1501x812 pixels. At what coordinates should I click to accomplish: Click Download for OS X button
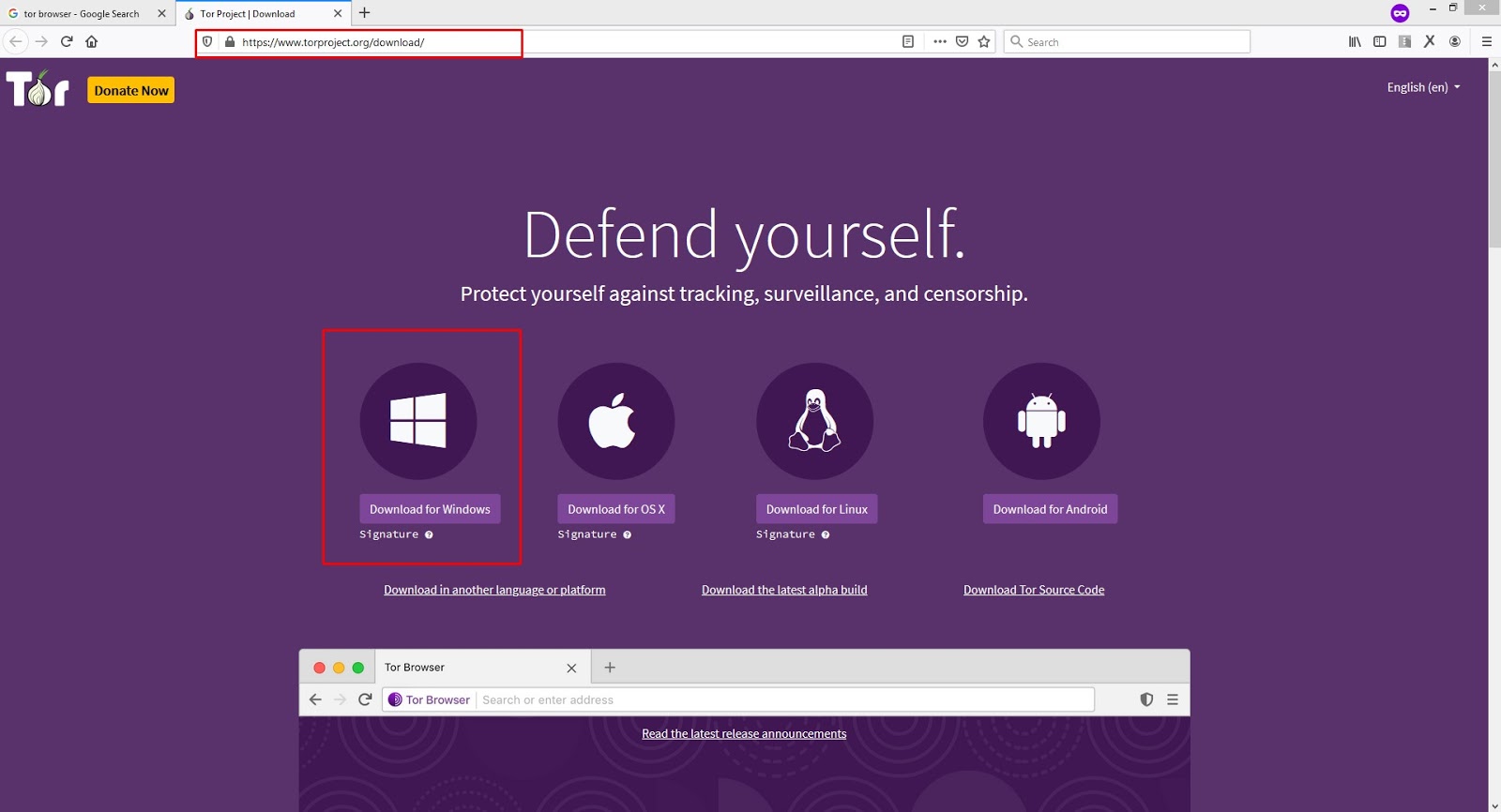616,509
